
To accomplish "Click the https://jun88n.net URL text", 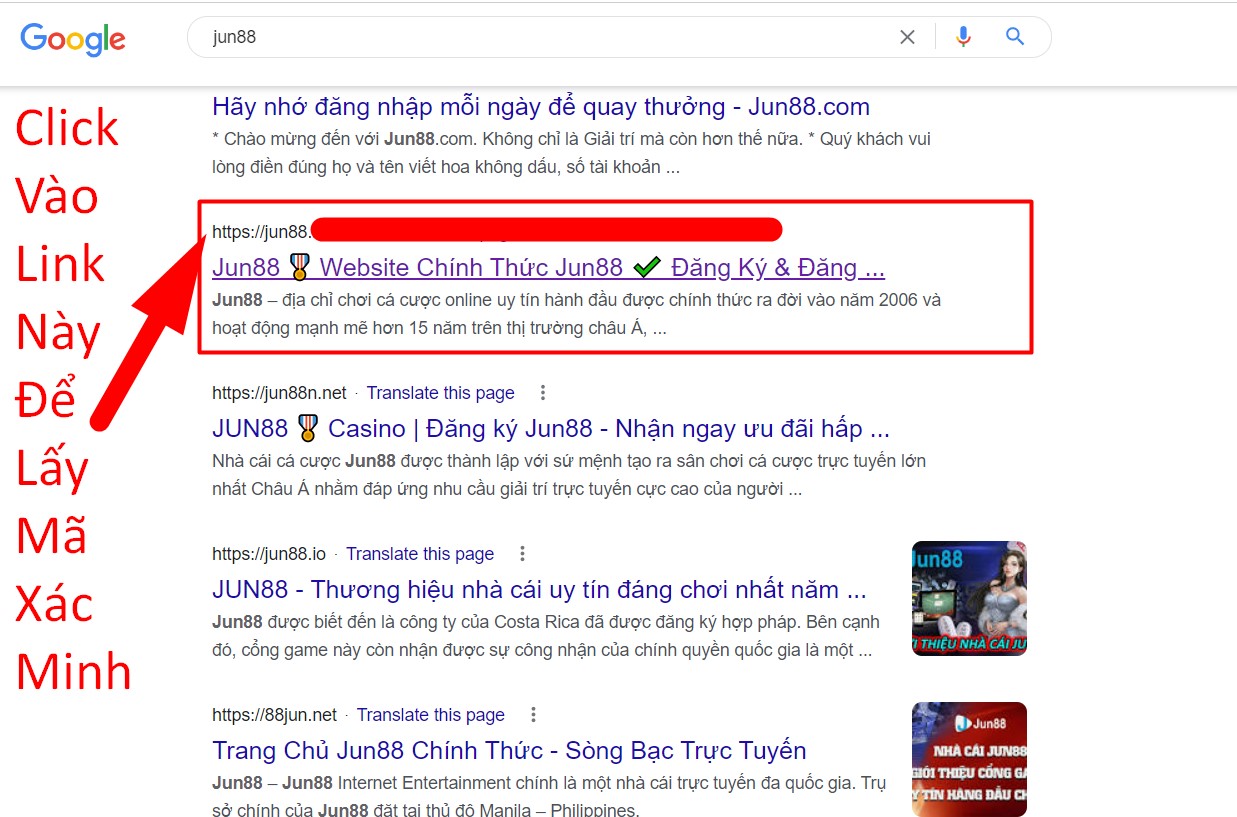I will point(279,392).
